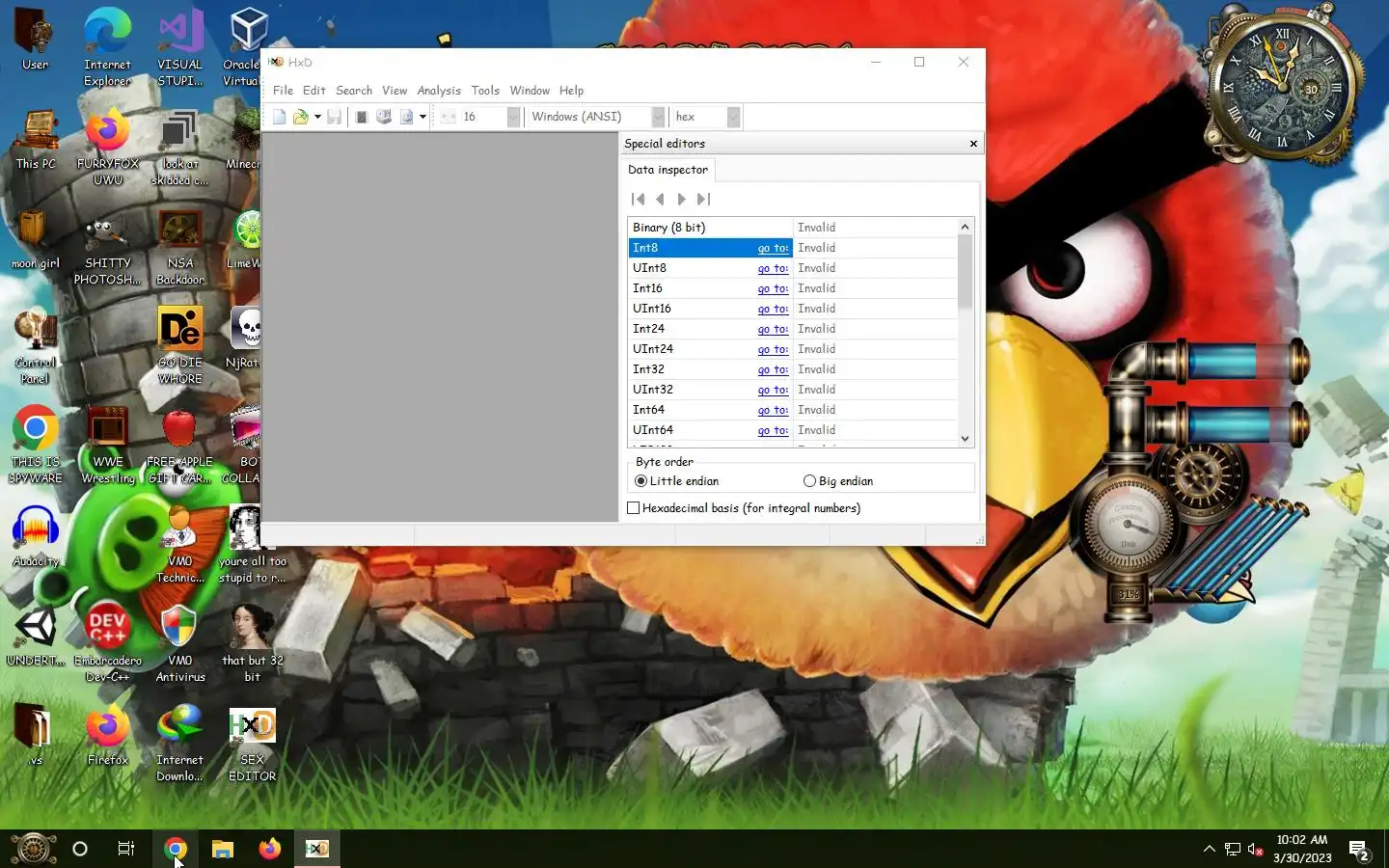Click go to link for UInt16
The width and height of the screenshot is (1389, 868).
pos(773,309)
